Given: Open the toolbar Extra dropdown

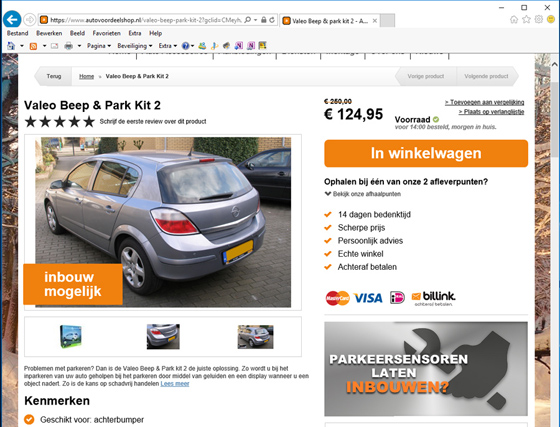Looking at the screenshot, I should tap(168, 46).
